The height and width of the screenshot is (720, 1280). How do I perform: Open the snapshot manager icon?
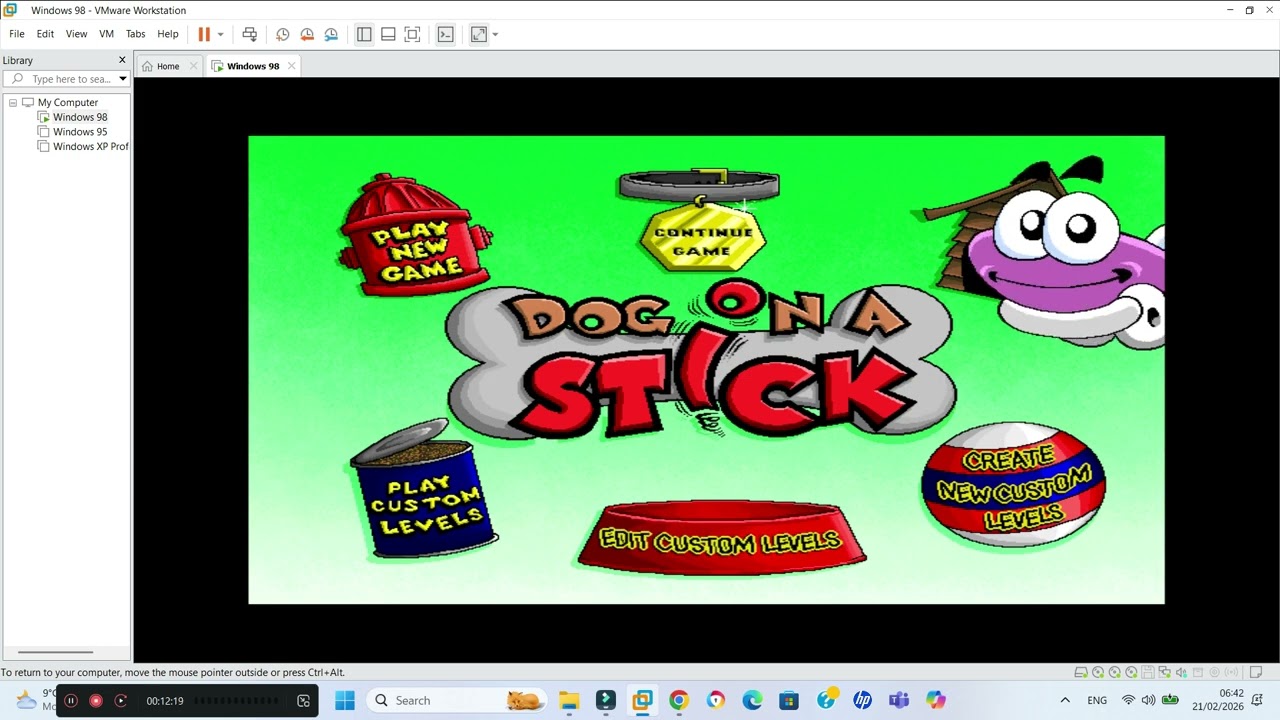[x=331, y=34]
